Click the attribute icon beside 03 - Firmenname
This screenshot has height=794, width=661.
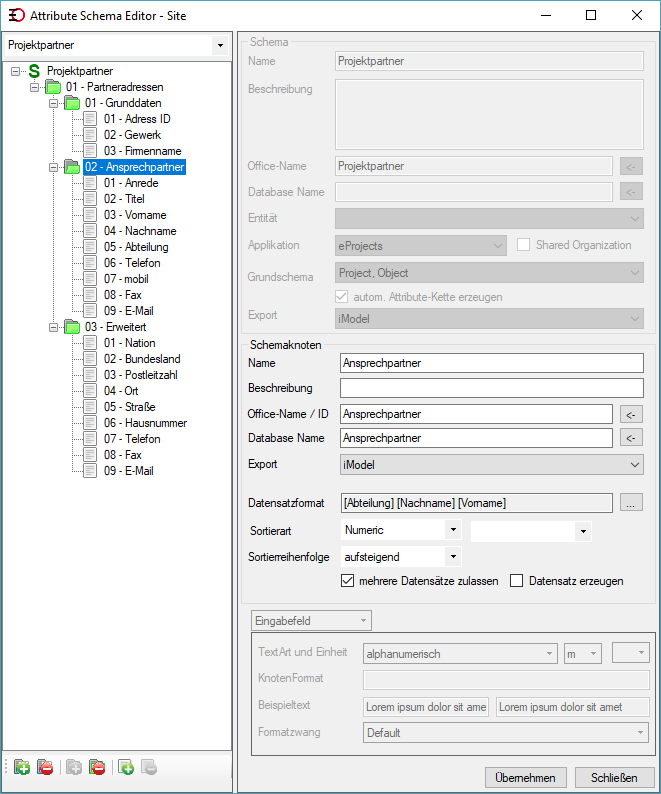point(90,151)
